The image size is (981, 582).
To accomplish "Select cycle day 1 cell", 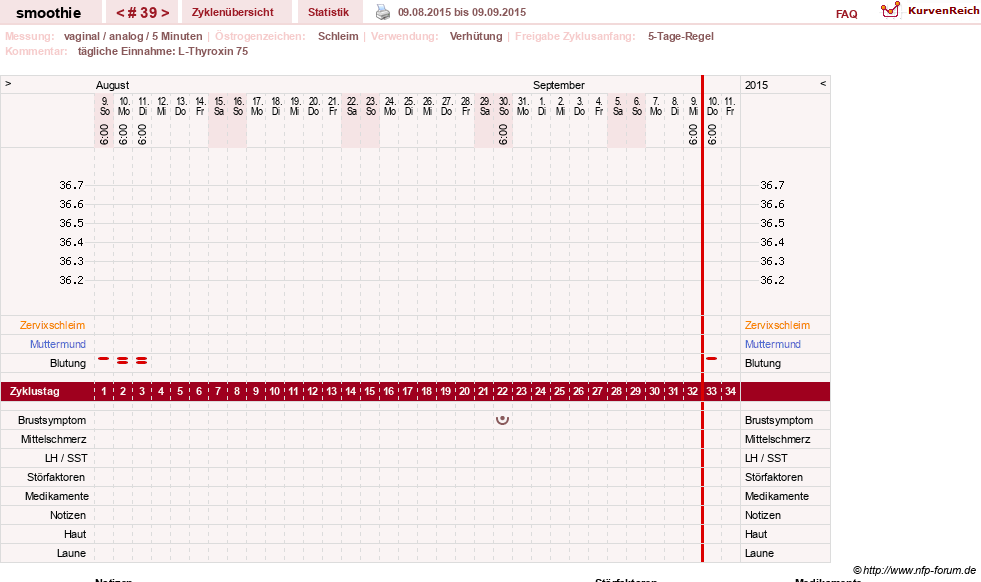I will [x=104, y=391].
